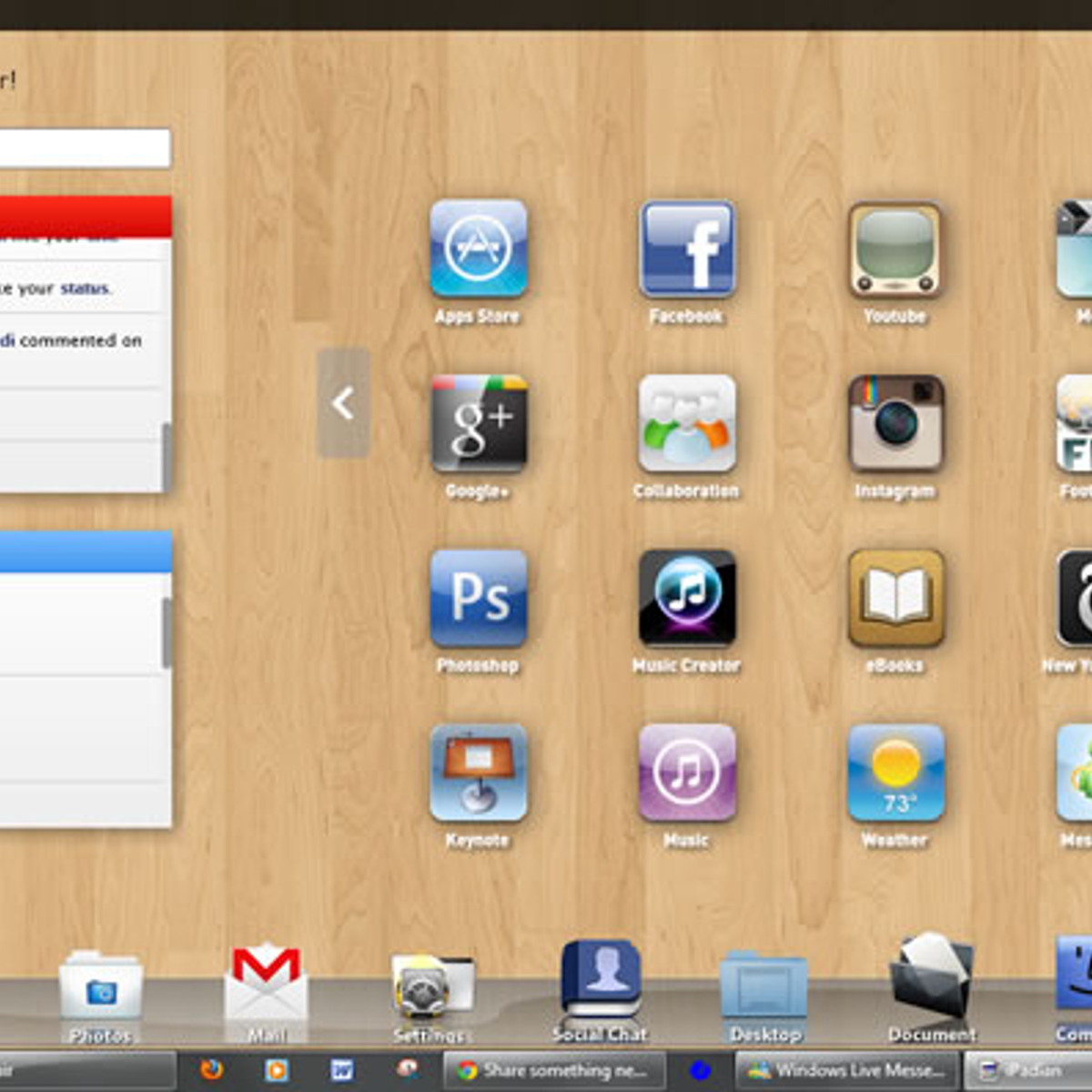Open Photos folder in the dock
This screenshot has width=1092, height=1092.
(x=101, y=990)
